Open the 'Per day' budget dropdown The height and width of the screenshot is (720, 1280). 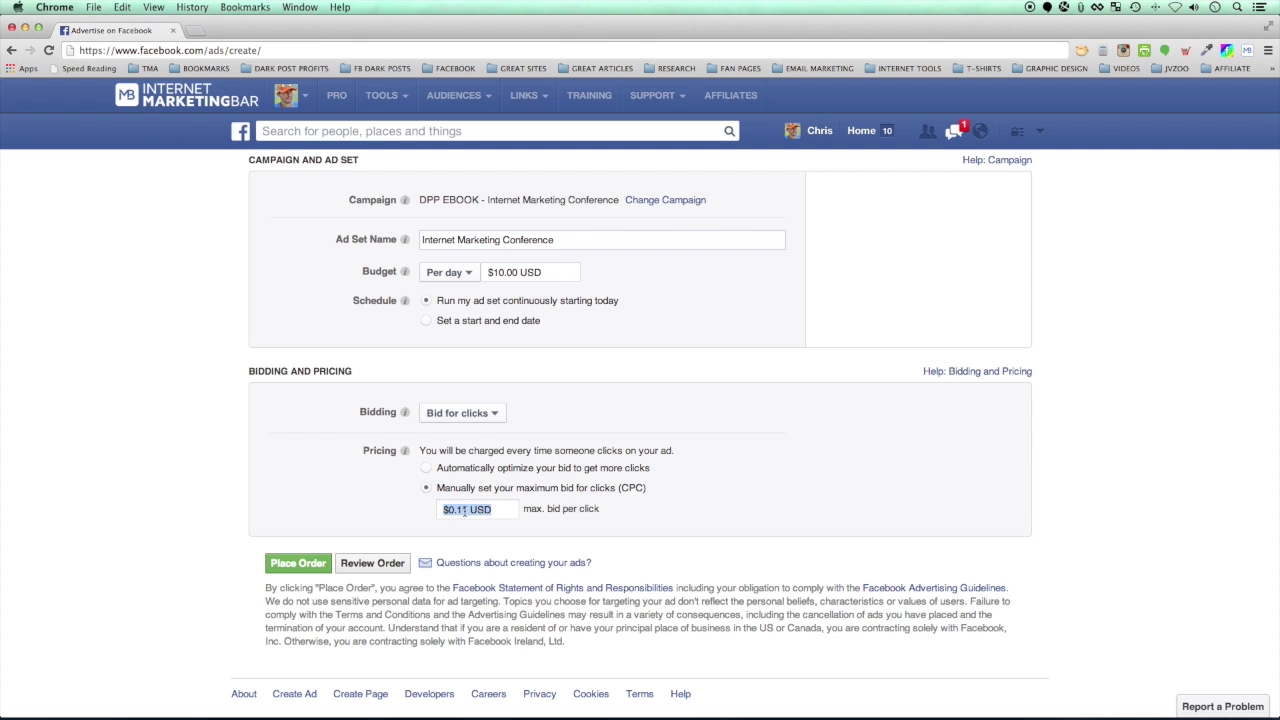pos(449,272)
